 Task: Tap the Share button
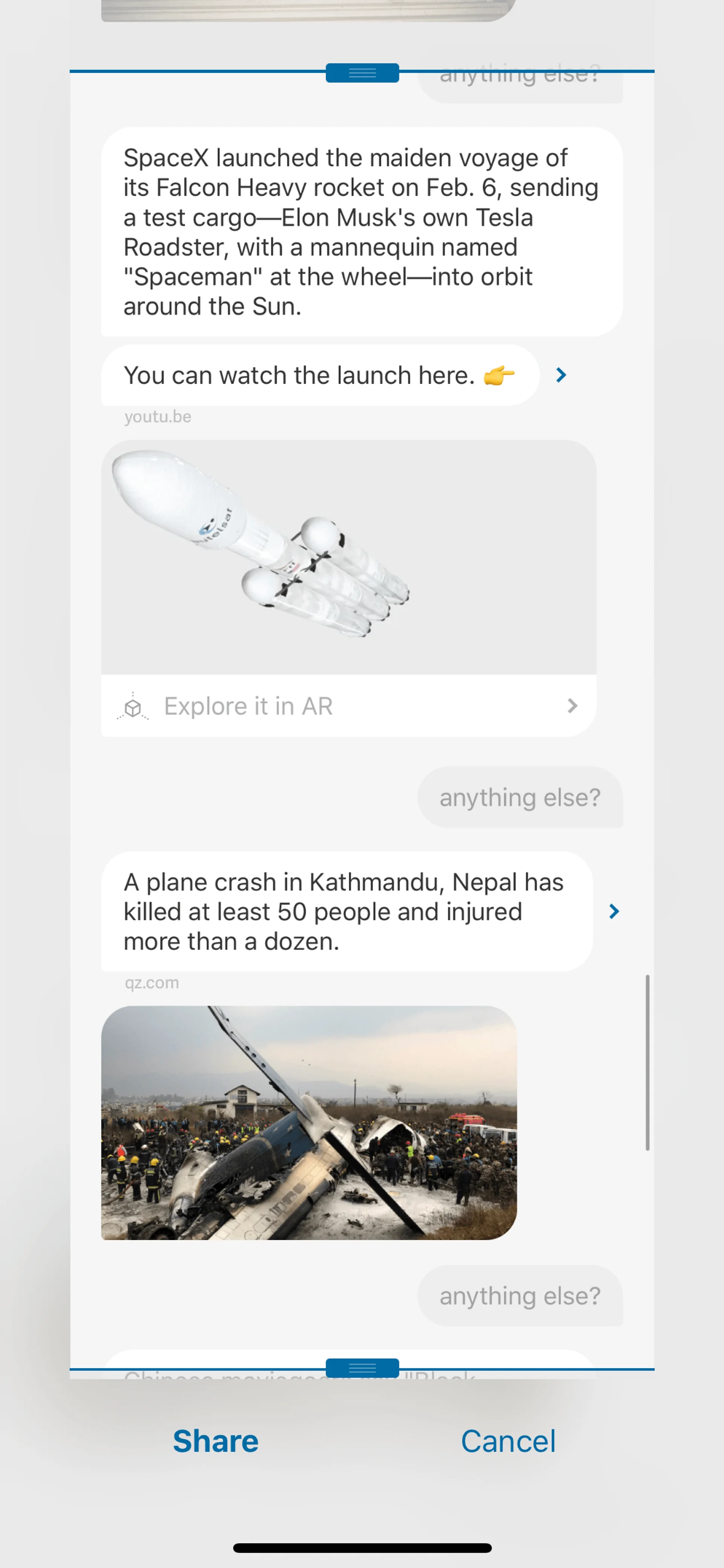coord(216,1441)
